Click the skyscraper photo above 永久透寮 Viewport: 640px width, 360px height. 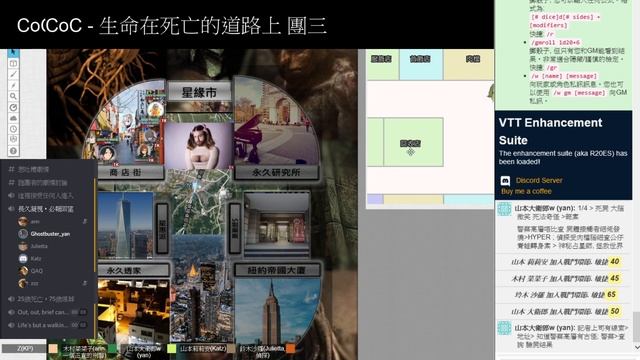(x=125, y=226)
